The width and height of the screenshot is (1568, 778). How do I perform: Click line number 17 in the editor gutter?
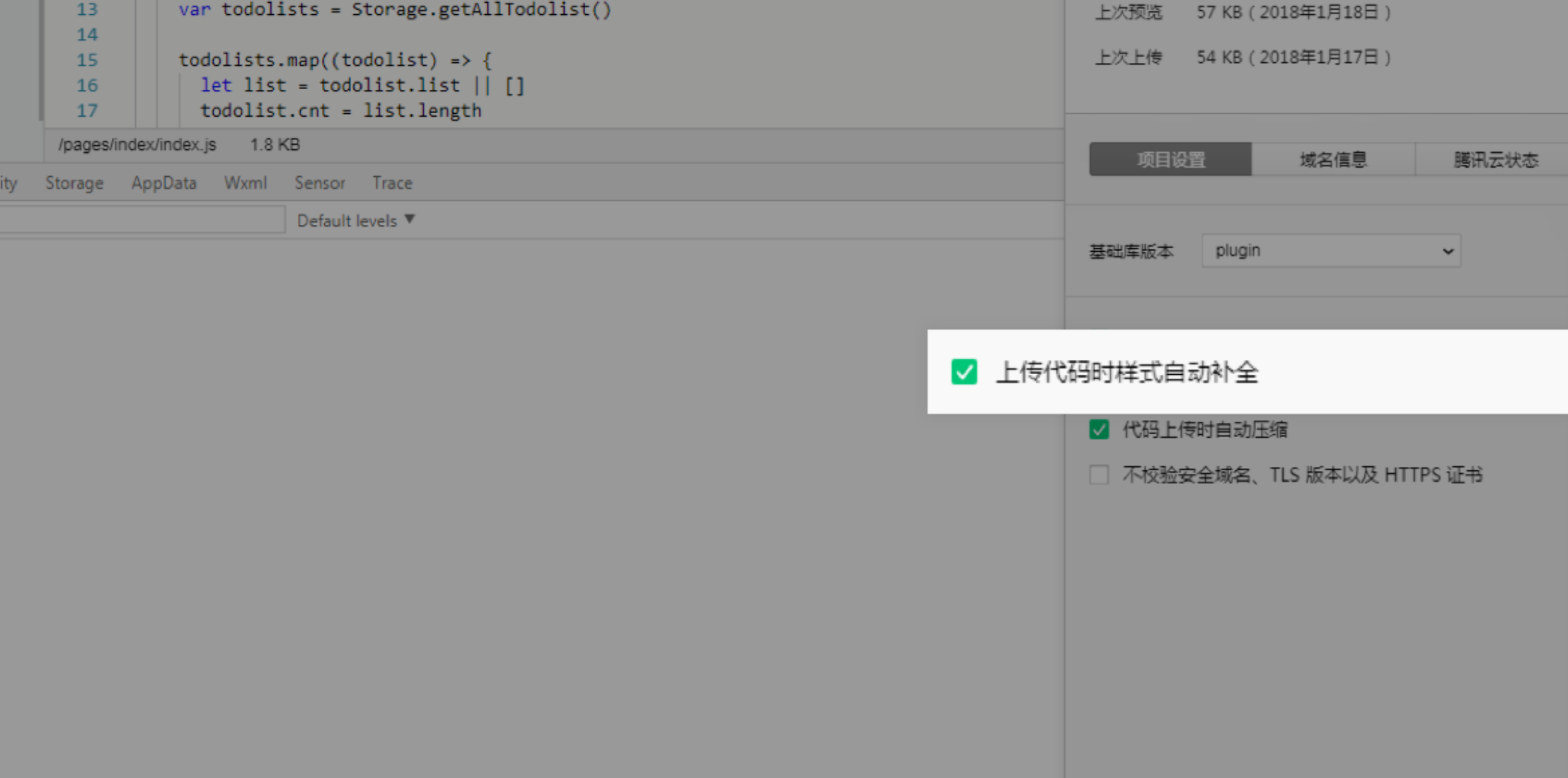point(87,111)
